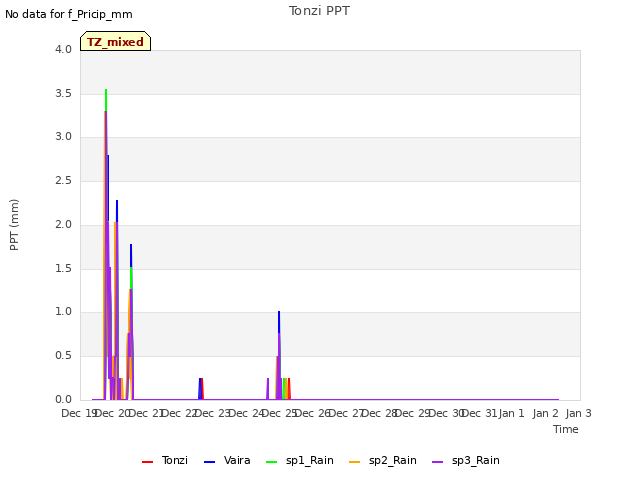Click the Dec 26 x-axis date label

pos(313,413)
